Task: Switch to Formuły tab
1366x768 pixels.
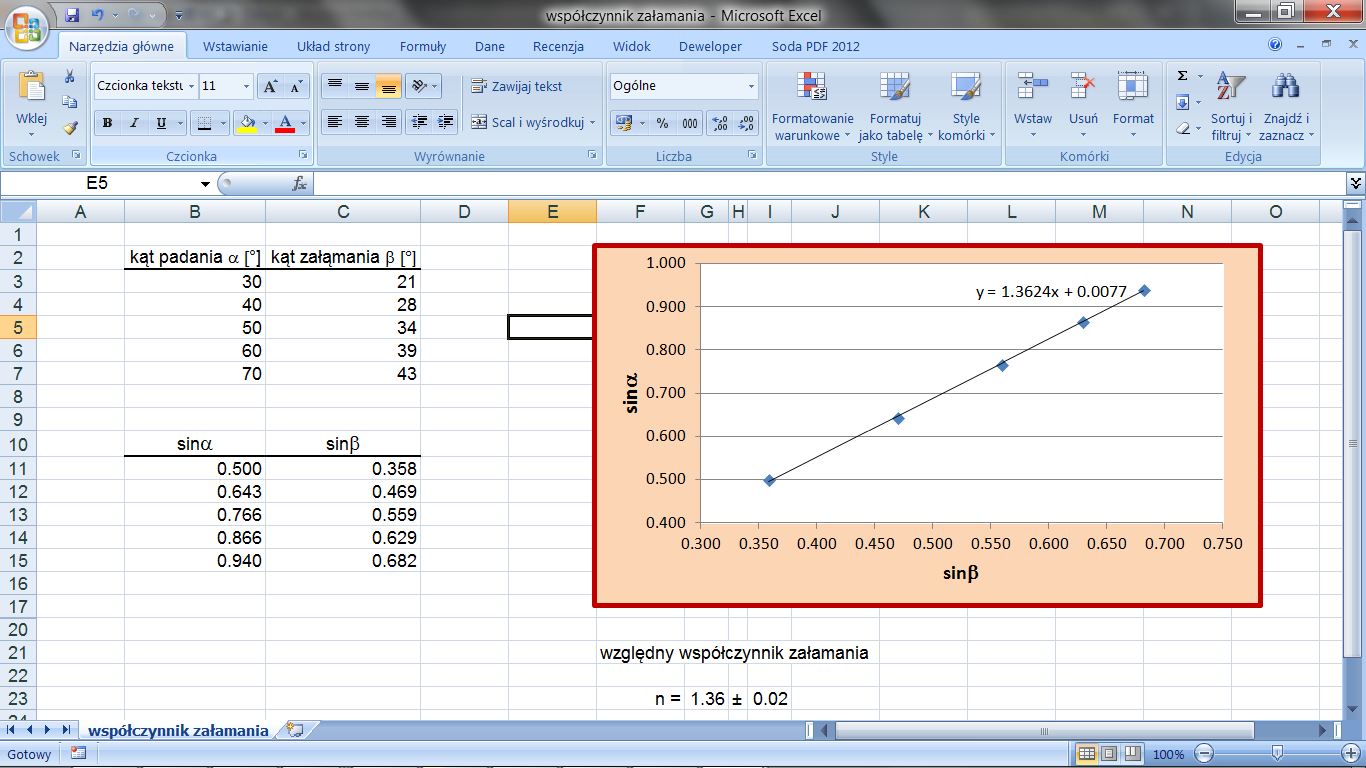Action: click(x=423, y=46)
